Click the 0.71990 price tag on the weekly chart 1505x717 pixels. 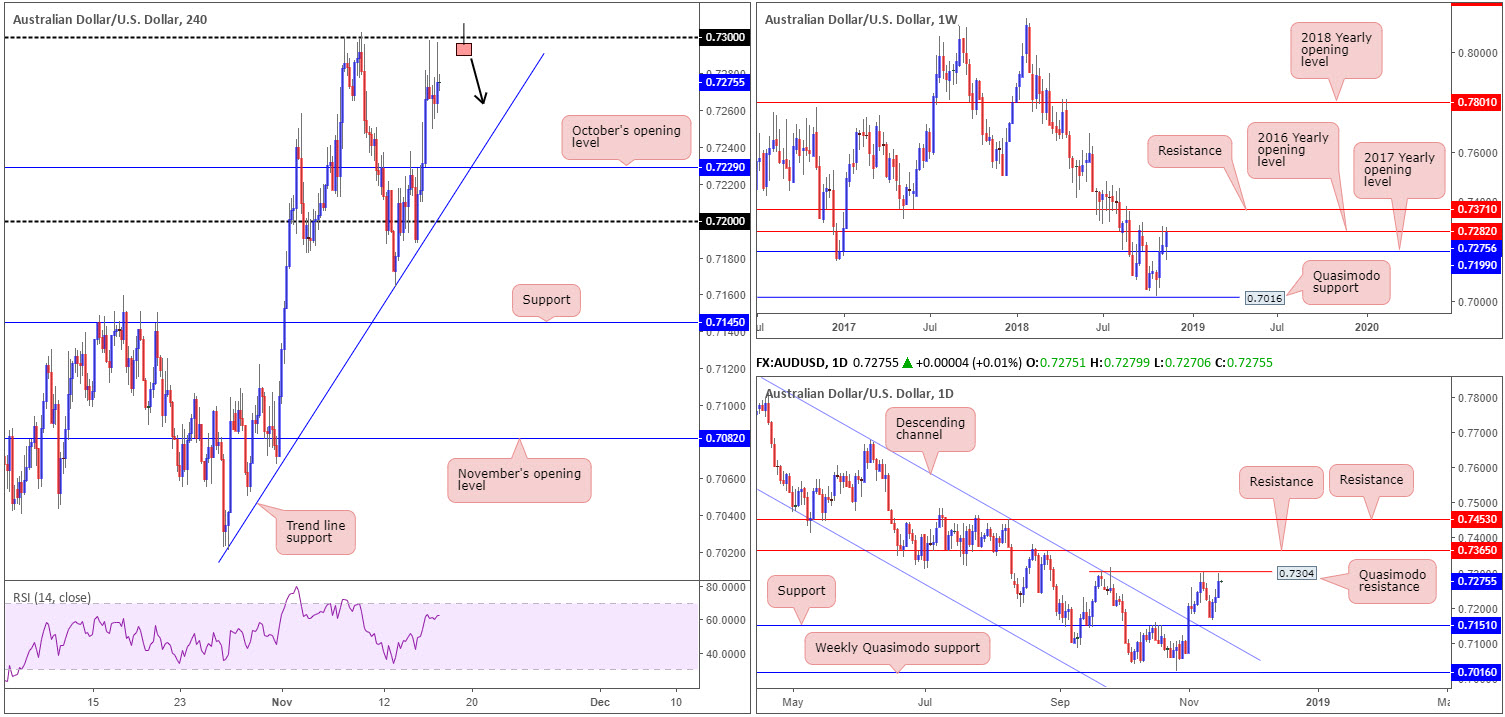pos(1477,265)
